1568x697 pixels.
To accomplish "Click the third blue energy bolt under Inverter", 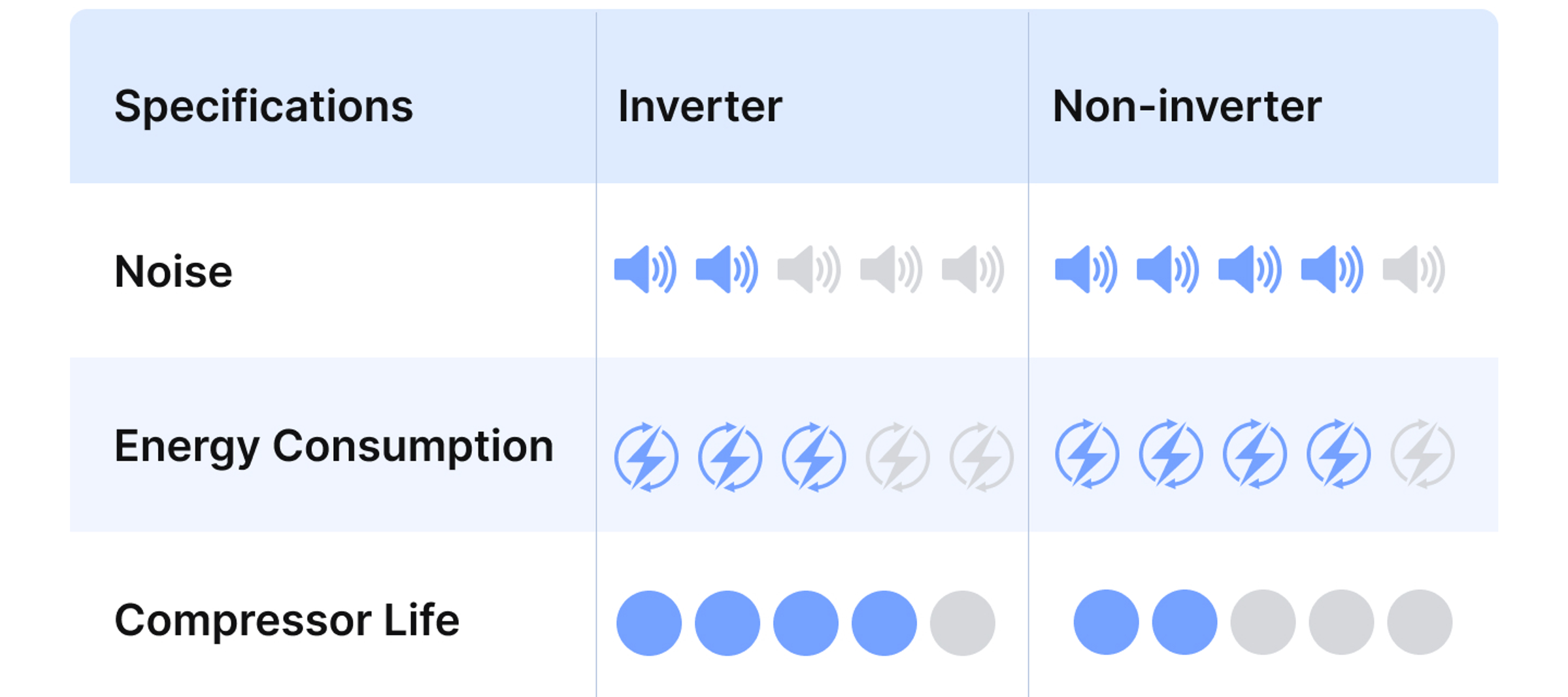I will coord(814,457).
